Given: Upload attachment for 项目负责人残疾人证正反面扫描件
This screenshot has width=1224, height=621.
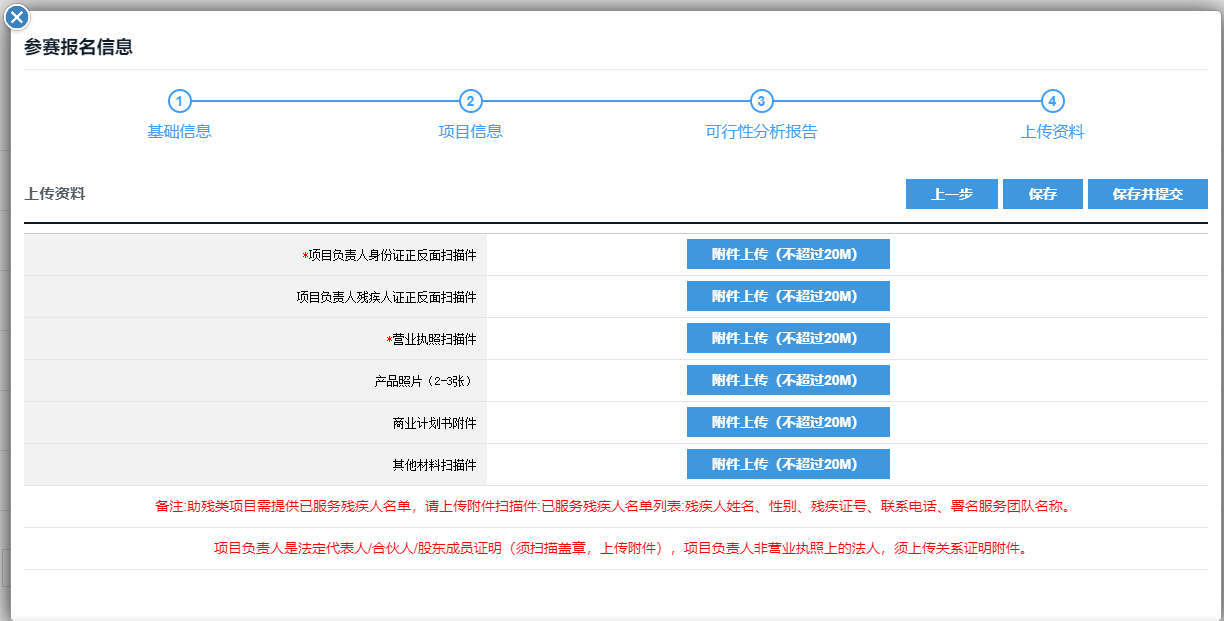Looking at the screenshot, I should [788, 296].
